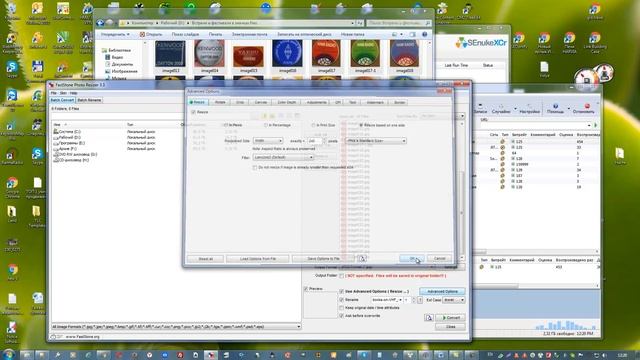Open the Skin menu in FastStone

pos(63,93)
